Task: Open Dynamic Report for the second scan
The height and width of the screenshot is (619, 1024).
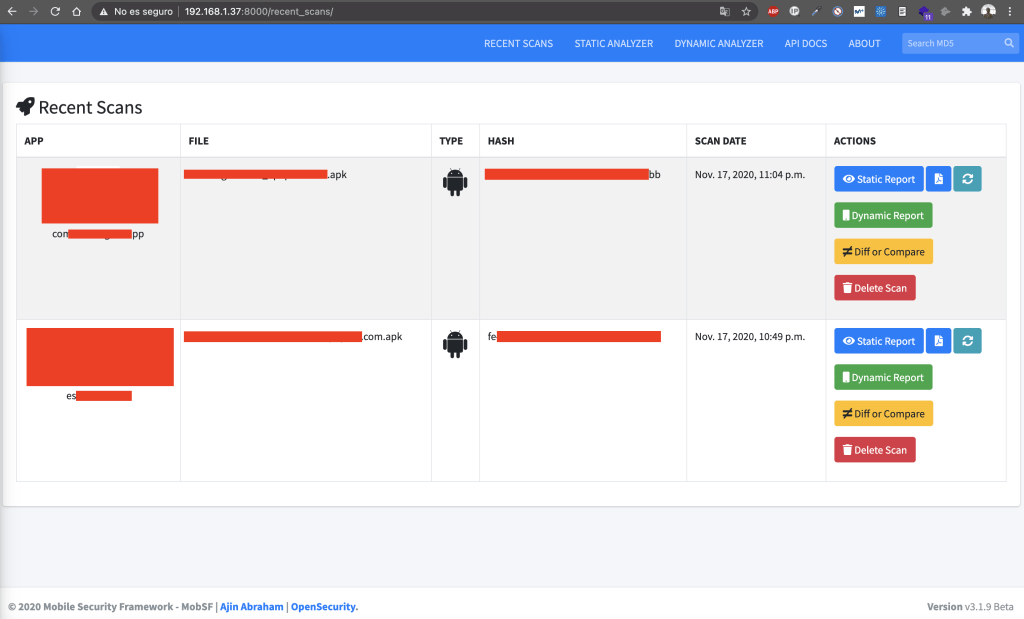Action: click(x=883, y=377)
